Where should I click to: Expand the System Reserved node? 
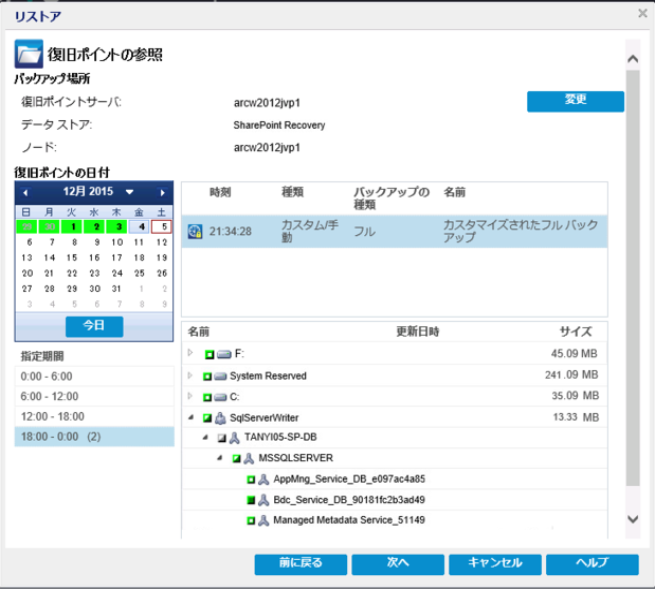[x=190, y=375]
